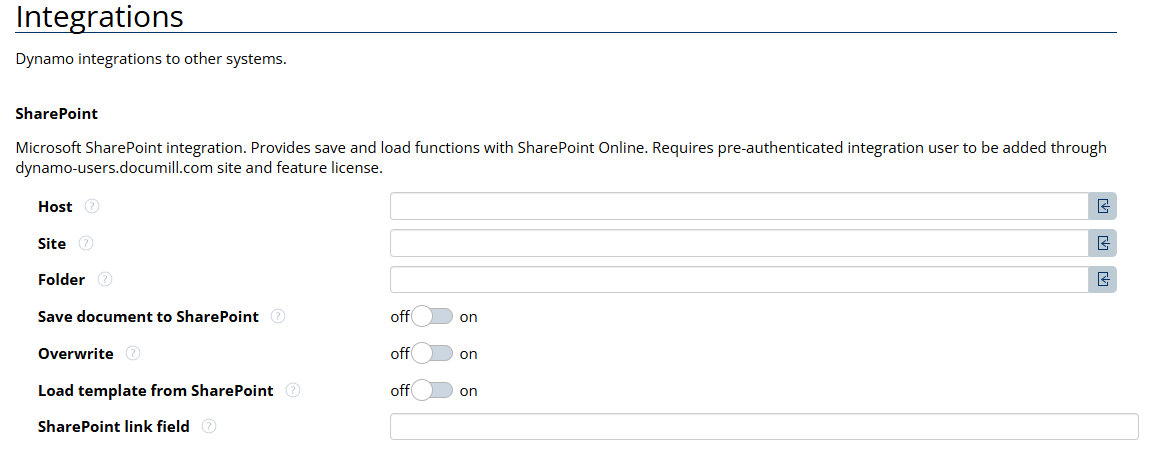This screenshot has height=456, width=1149.
Task: Open help for Save document to SharePoint
Action: click(x=278, y=317)
